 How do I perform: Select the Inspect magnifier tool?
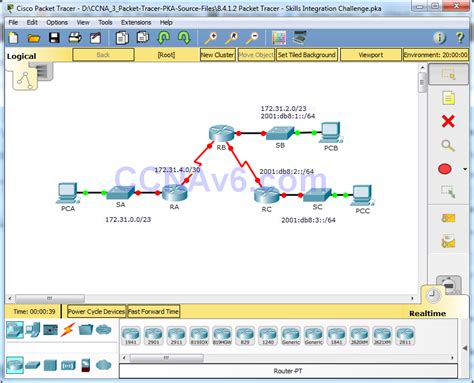(x=448, y=145)
